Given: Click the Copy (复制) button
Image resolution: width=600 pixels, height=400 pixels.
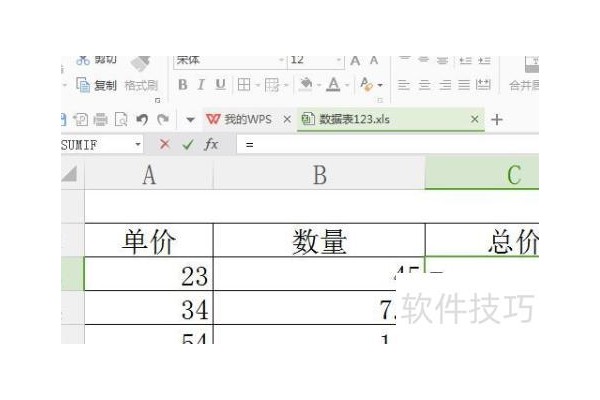Looking at the screenshot, I should (x=96, y=85).
